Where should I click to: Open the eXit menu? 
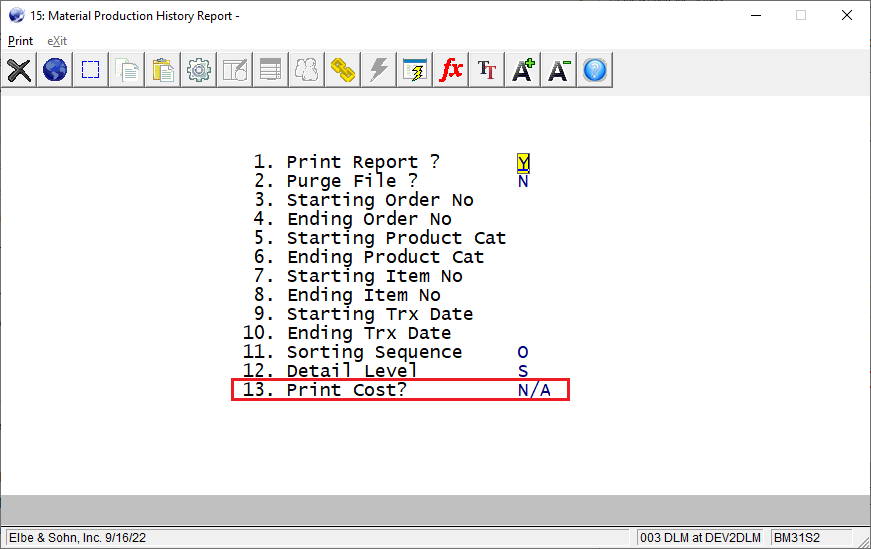57,41
